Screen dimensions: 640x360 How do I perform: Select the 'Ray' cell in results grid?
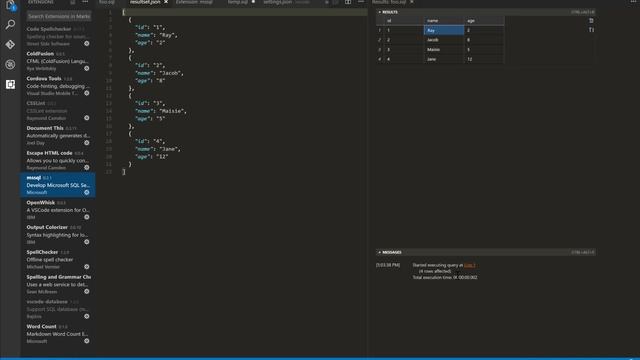[x=444, y=30]
